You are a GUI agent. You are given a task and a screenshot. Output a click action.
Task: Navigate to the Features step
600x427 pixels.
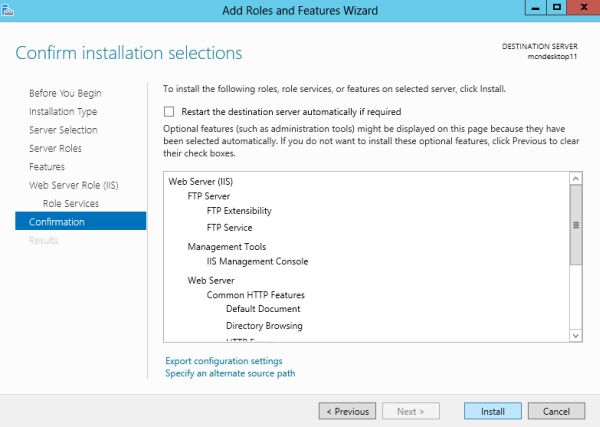(x=47, y=167)
